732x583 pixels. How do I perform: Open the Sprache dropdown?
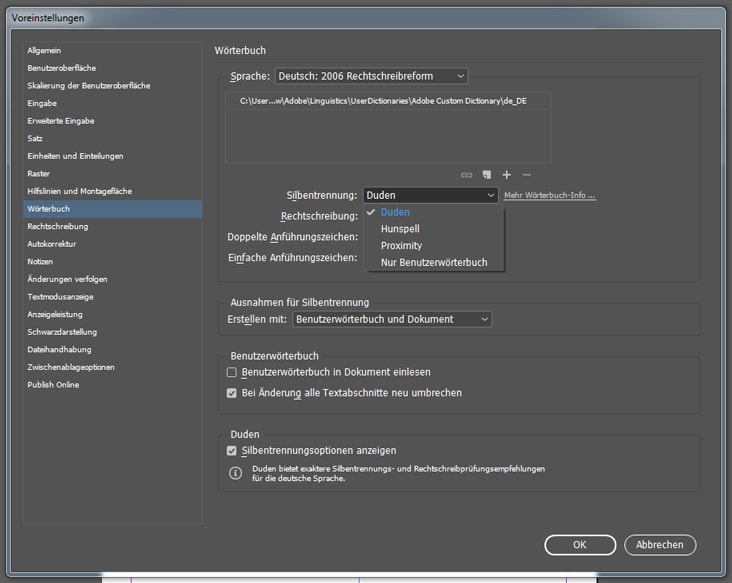(x=371, y=76)
